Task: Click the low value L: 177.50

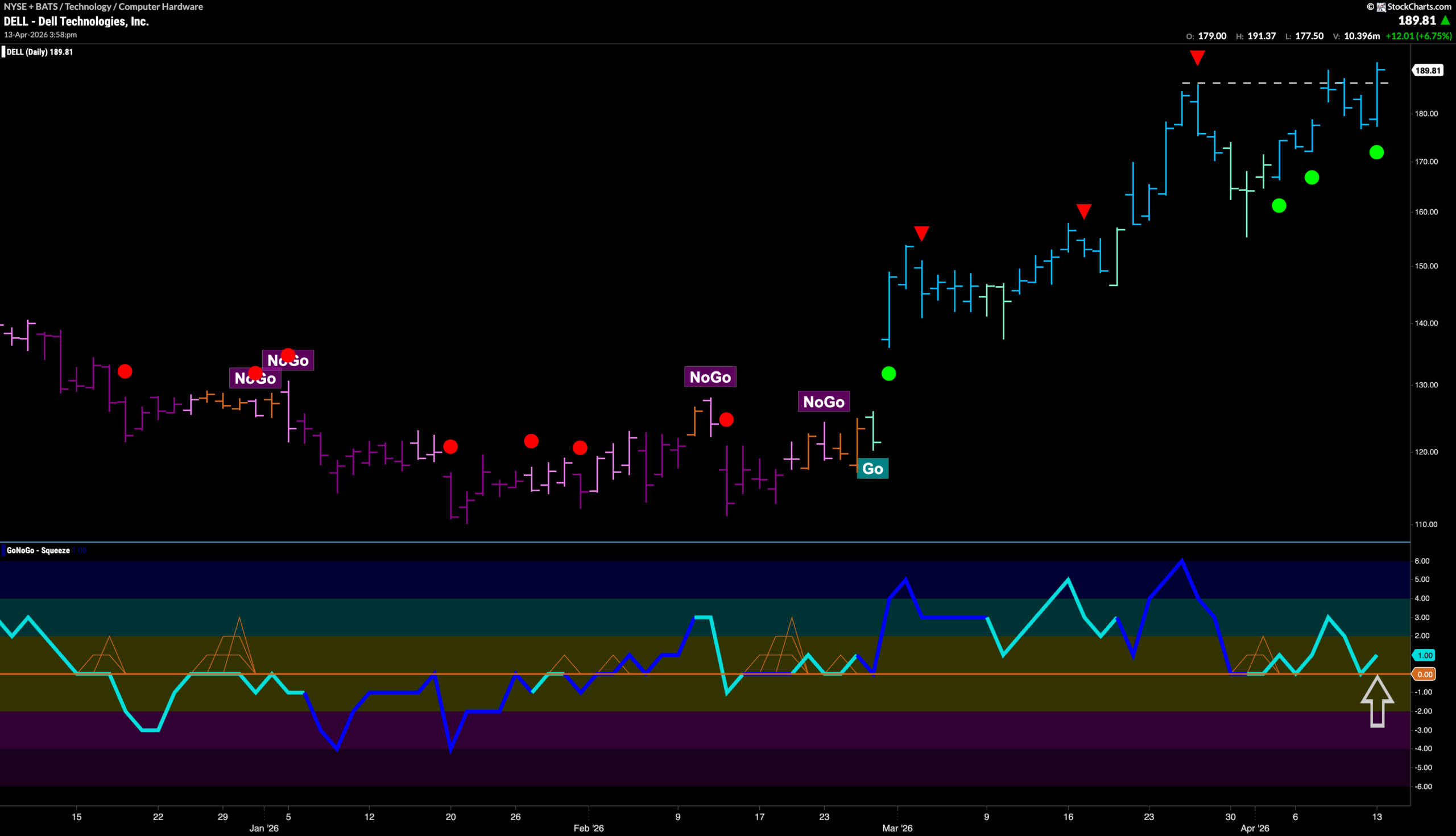Action: [1305, 36]
